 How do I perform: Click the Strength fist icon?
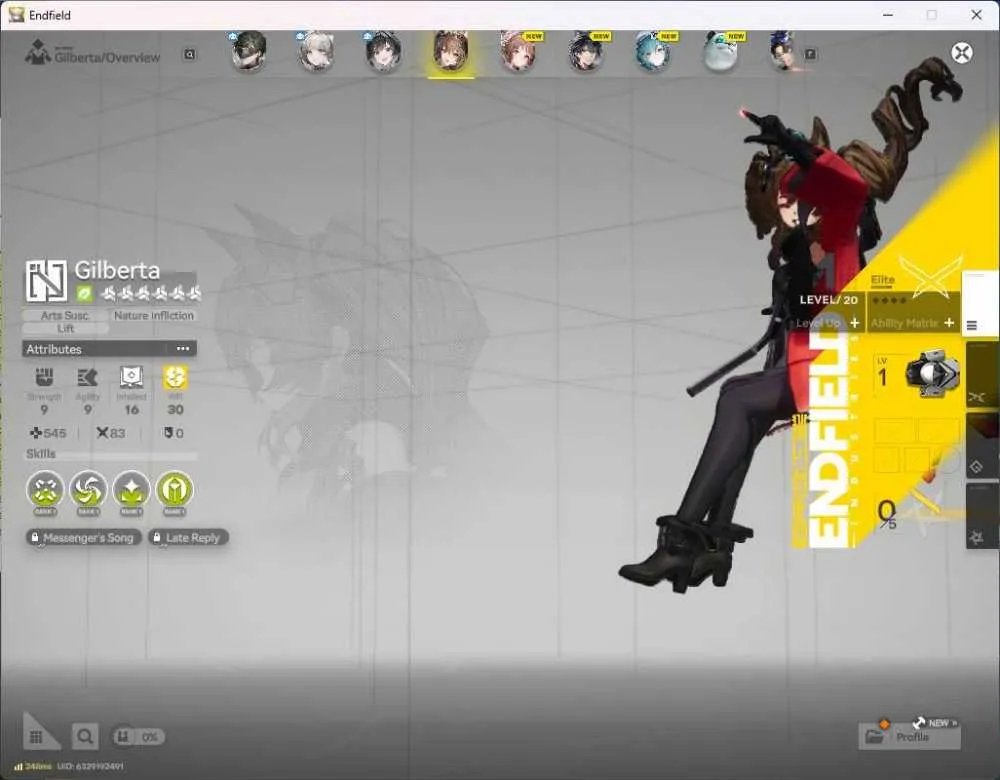44,377
